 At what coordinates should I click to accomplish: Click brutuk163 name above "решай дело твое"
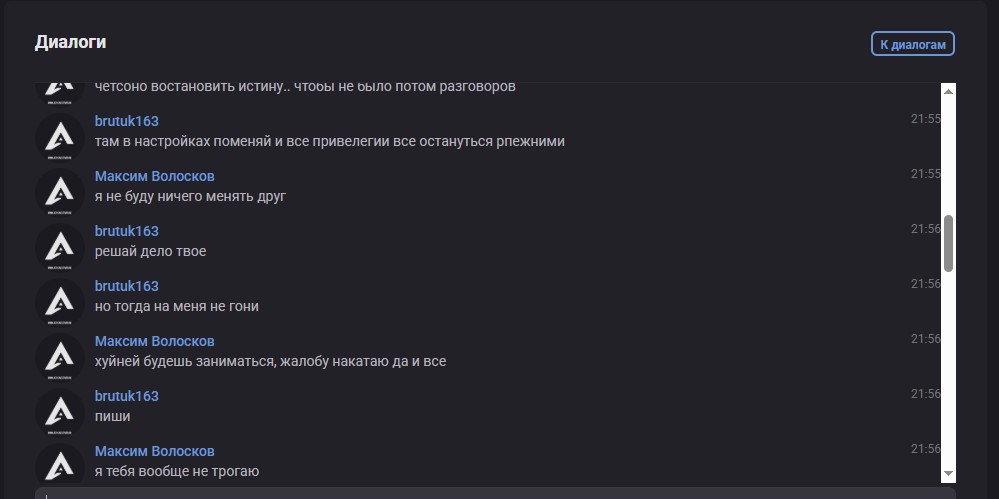tap(127, 231)
